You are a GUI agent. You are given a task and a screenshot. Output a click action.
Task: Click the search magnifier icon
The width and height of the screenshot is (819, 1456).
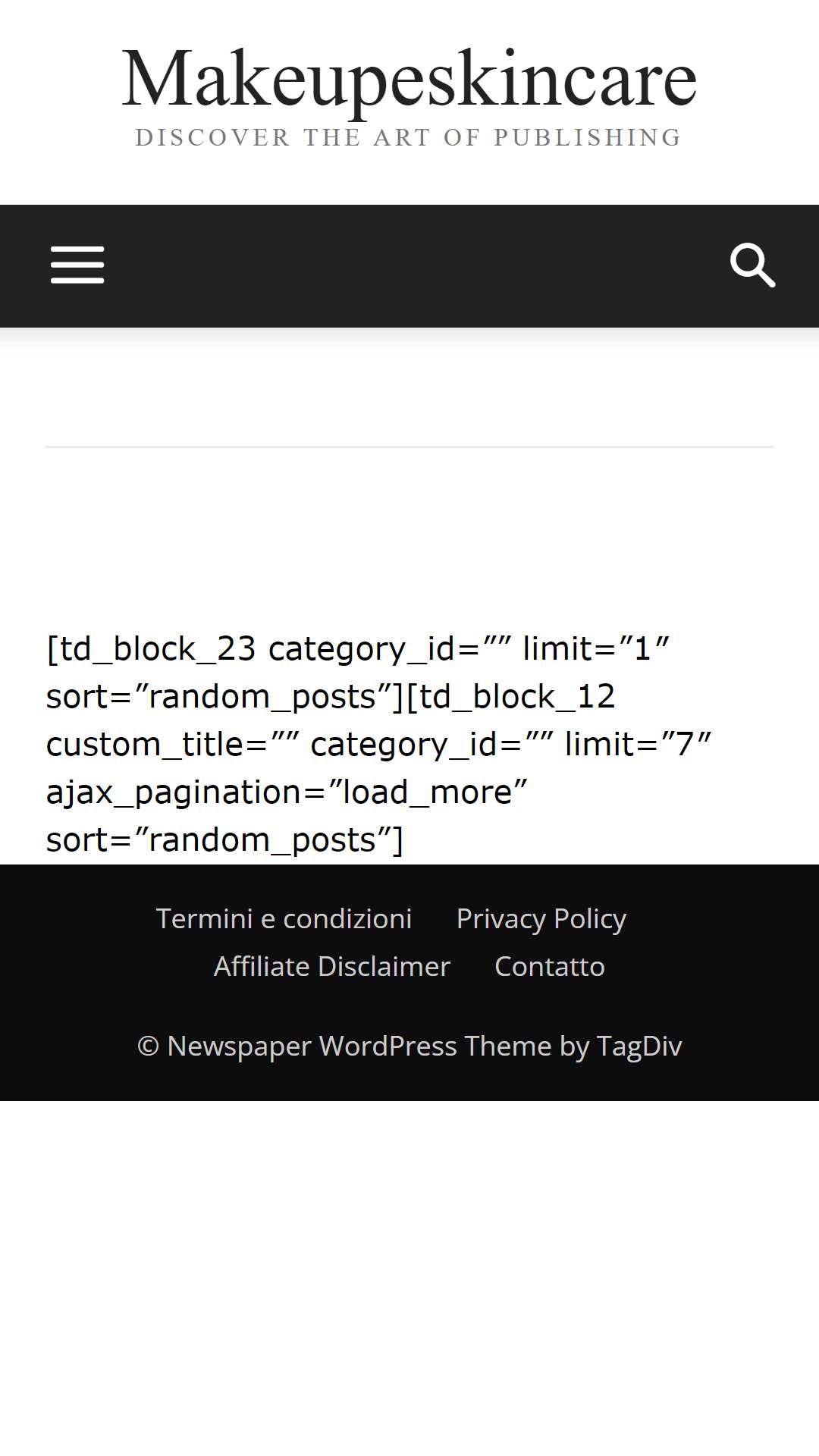point(752,265)
